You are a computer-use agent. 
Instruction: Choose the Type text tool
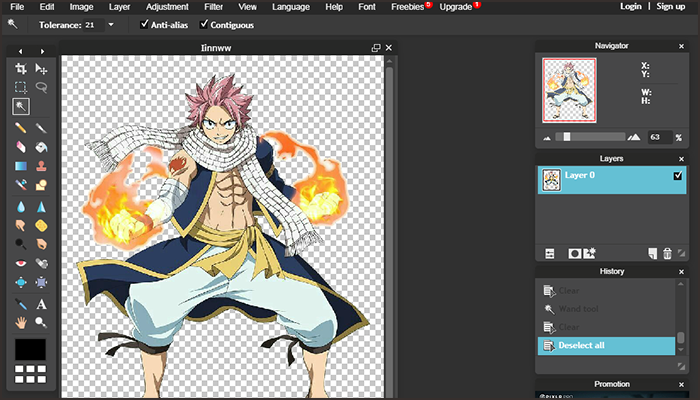click(41, 304)
